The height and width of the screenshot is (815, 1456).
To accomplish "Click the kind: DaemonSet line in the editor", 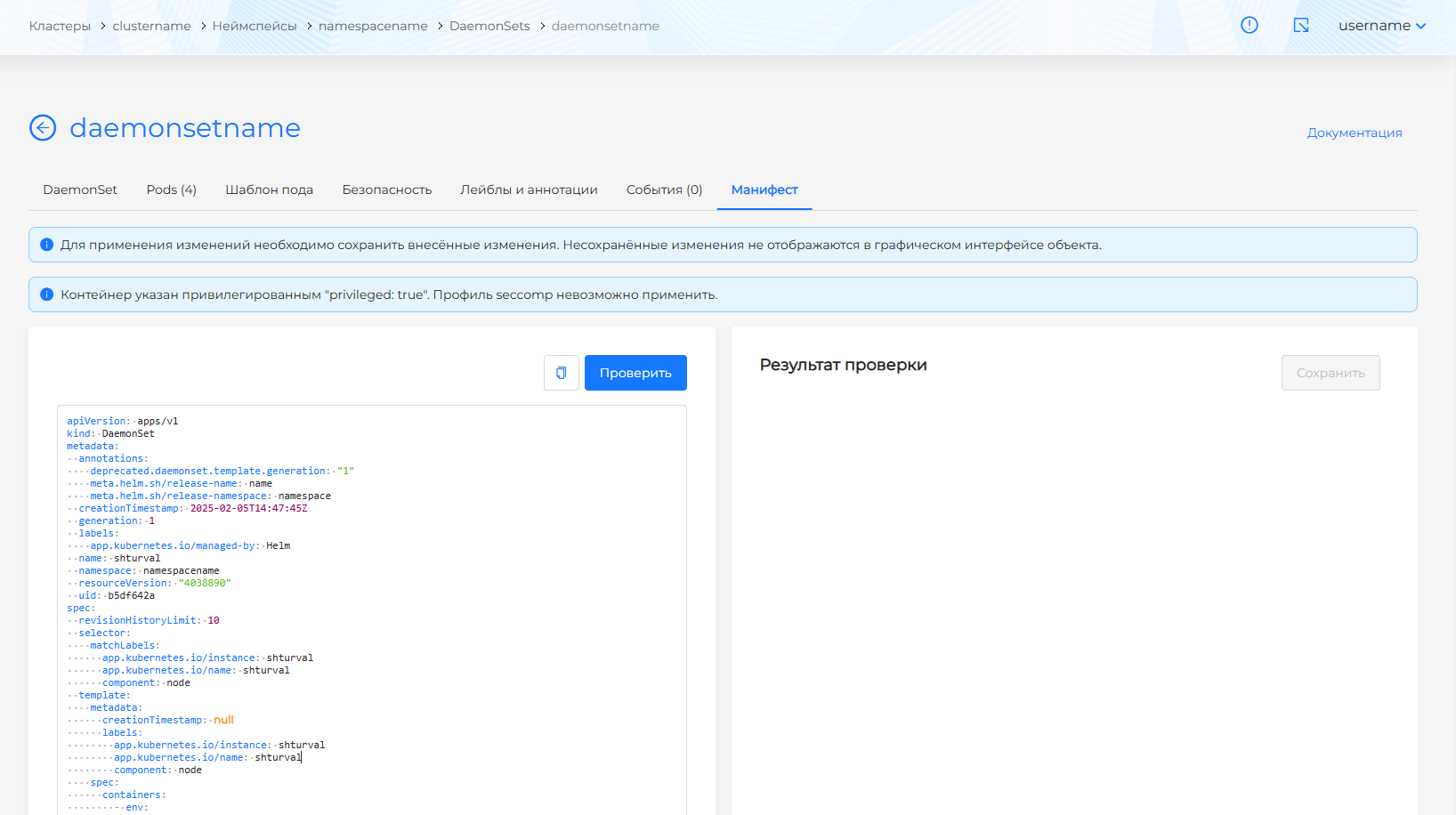I will pos(111,434).
